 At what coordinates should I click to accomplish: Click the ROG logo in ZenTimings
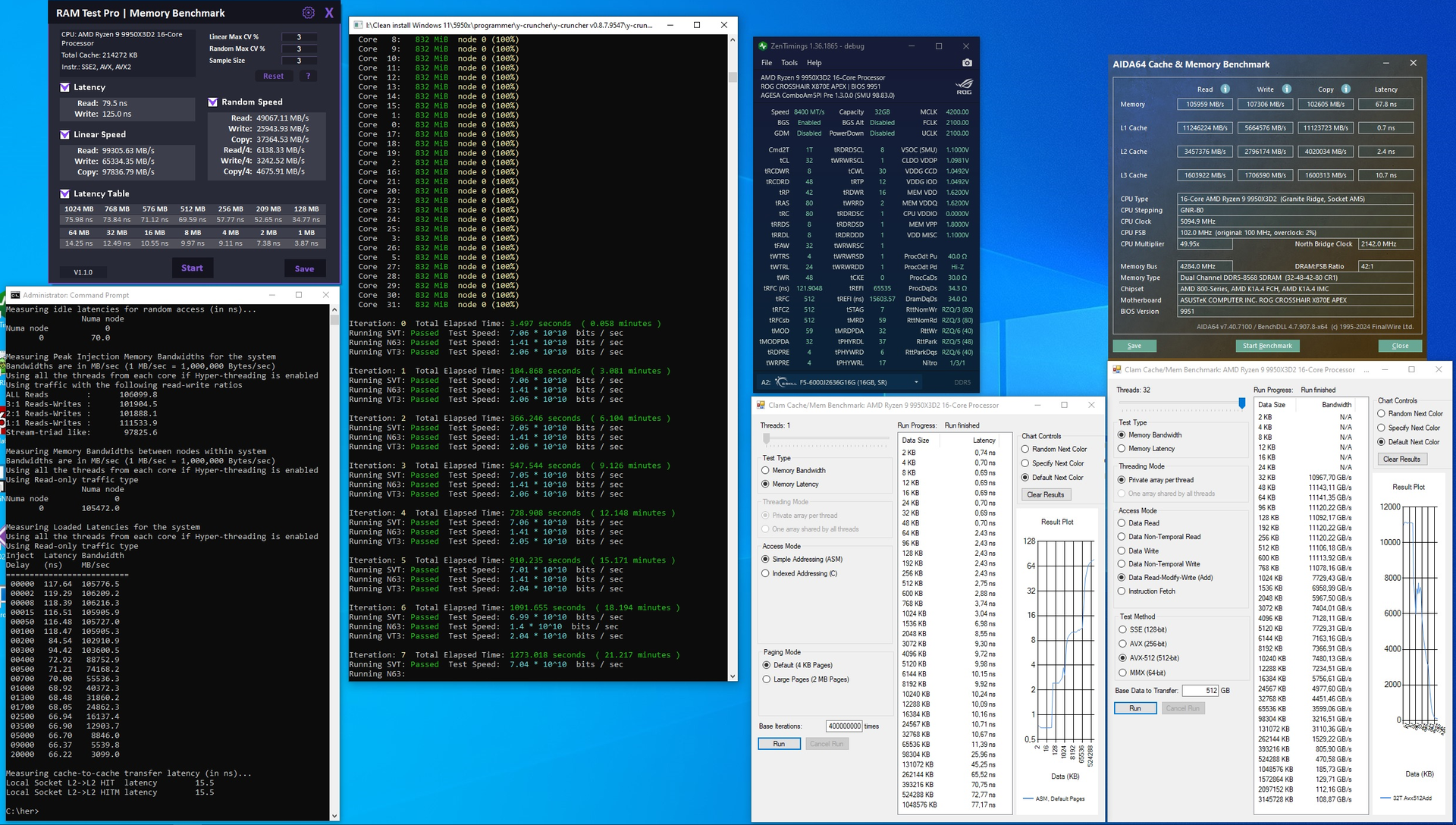tap(964, 86)
